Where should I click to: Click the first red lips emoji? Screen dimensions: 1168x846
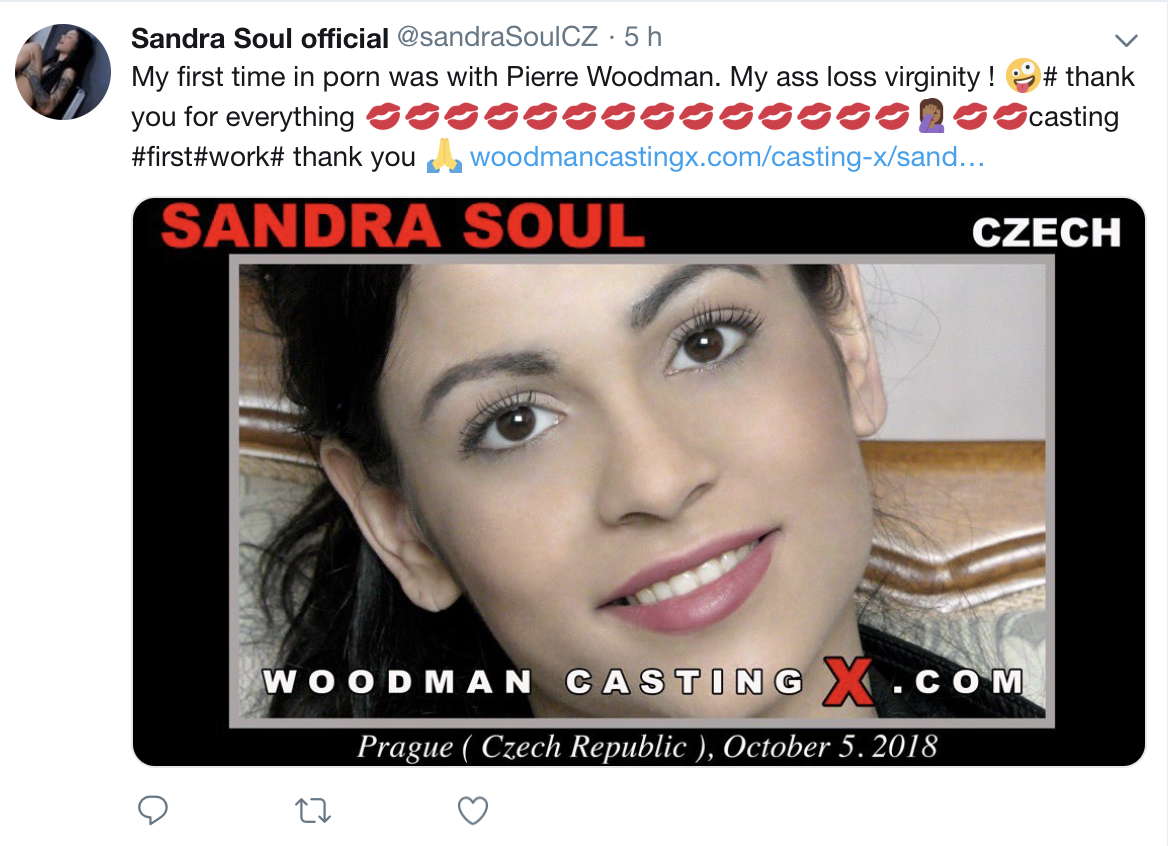384,117
